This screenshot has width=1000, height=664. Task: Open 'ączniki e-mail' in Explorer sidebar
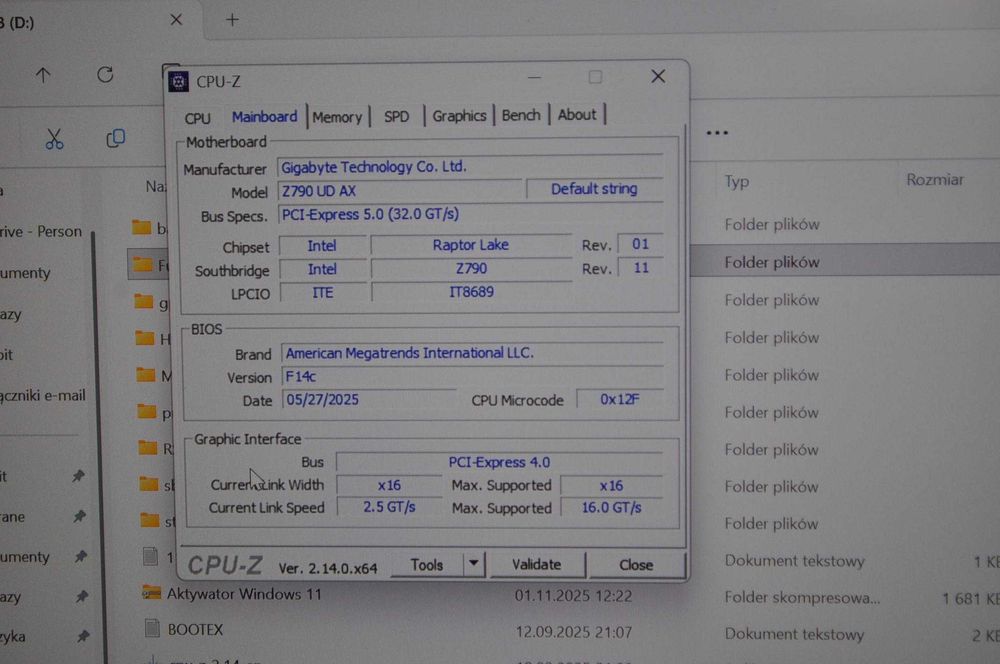[x=43, y=395]
